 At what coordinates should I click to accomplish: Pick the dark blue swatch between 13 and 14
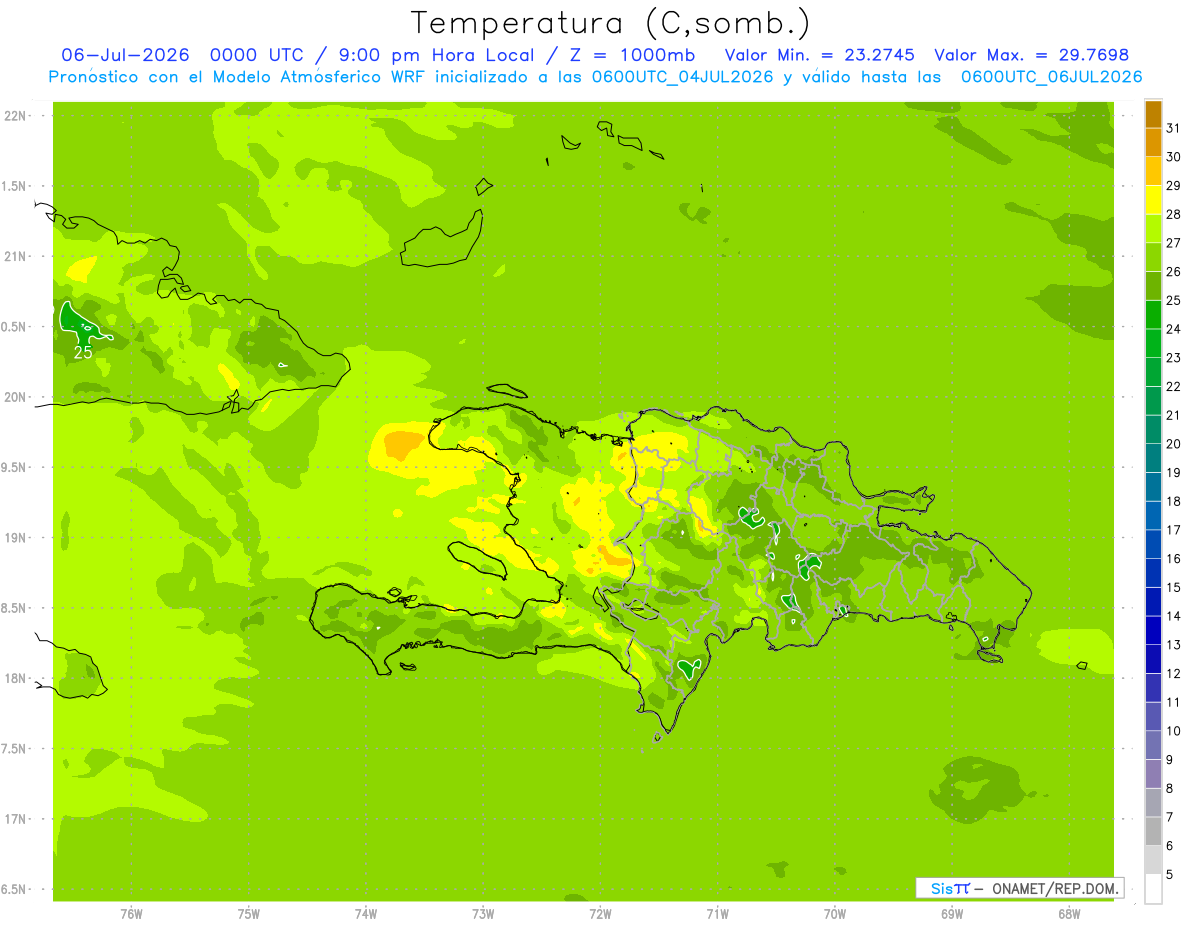pos(1153,631)
